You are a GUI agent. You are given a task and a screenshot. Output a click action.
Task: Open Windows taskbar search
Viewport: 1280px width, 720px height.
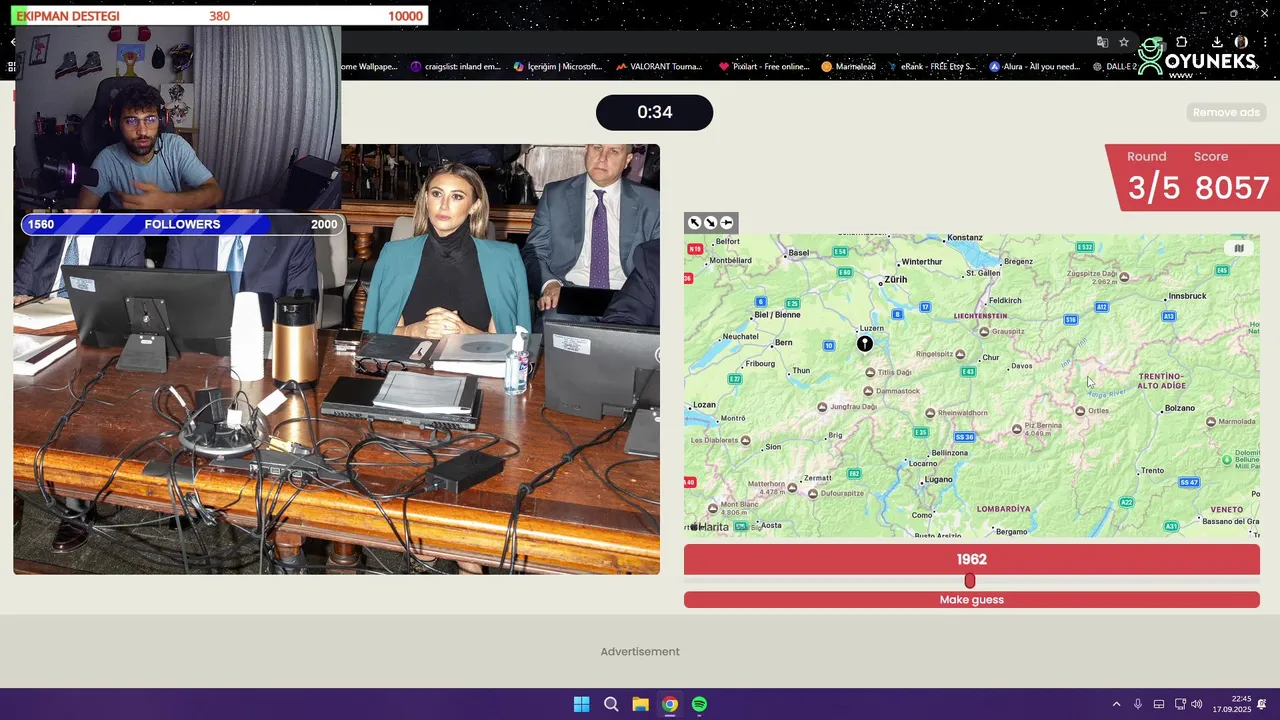[x=611, y=704]
